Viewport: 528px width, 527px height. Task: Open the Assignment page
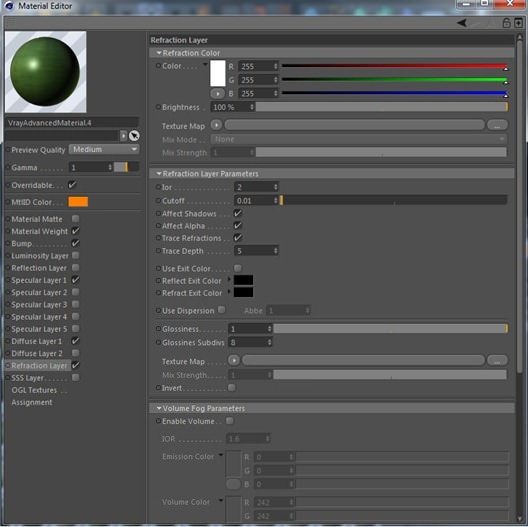32,402
